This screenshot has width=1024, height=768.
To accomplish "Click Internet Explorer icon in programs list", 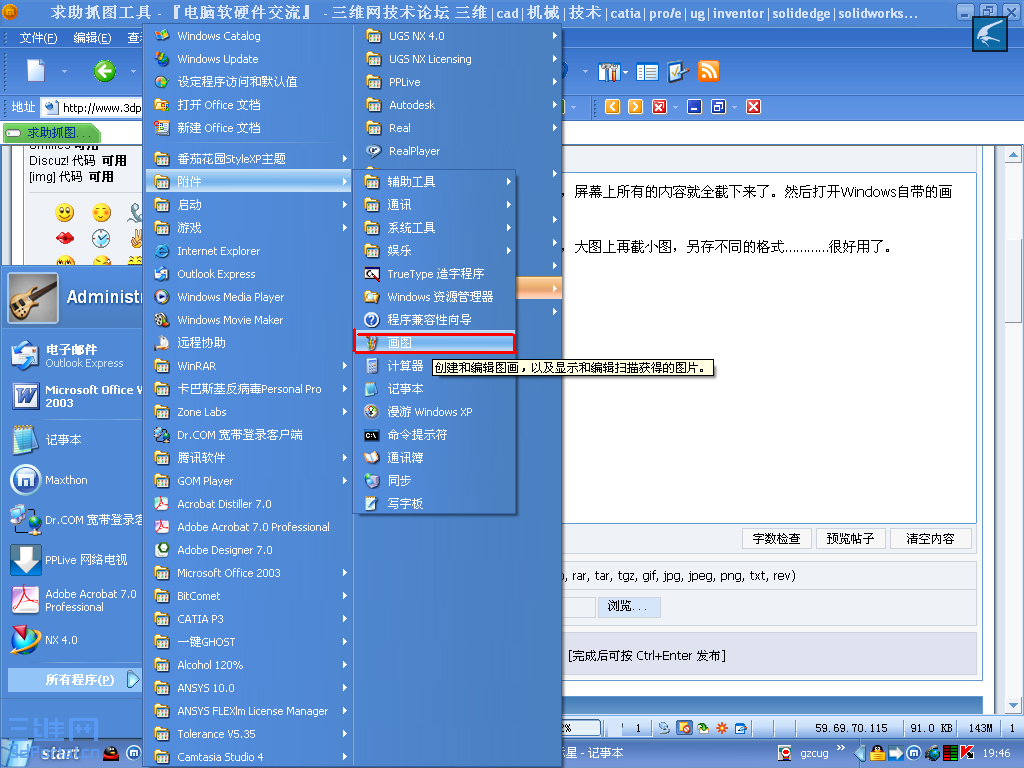I will (161, 251).
